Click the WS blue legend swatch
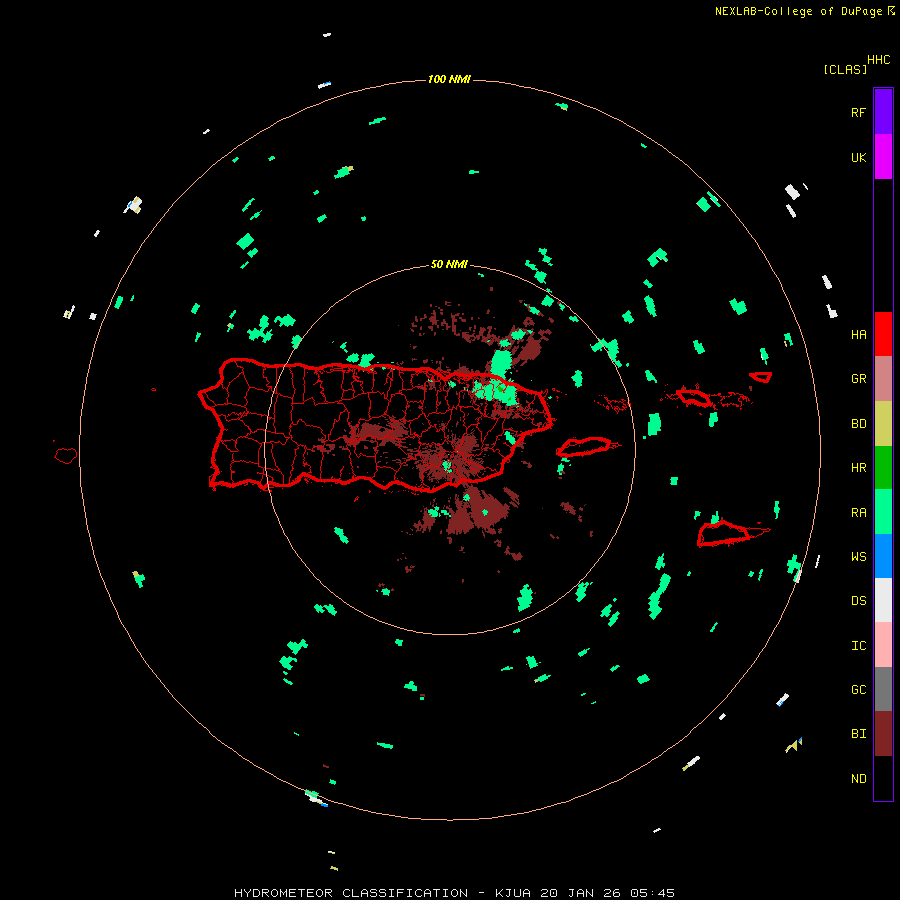This screenshot has height=900, width=900. [x=883, y=556]
